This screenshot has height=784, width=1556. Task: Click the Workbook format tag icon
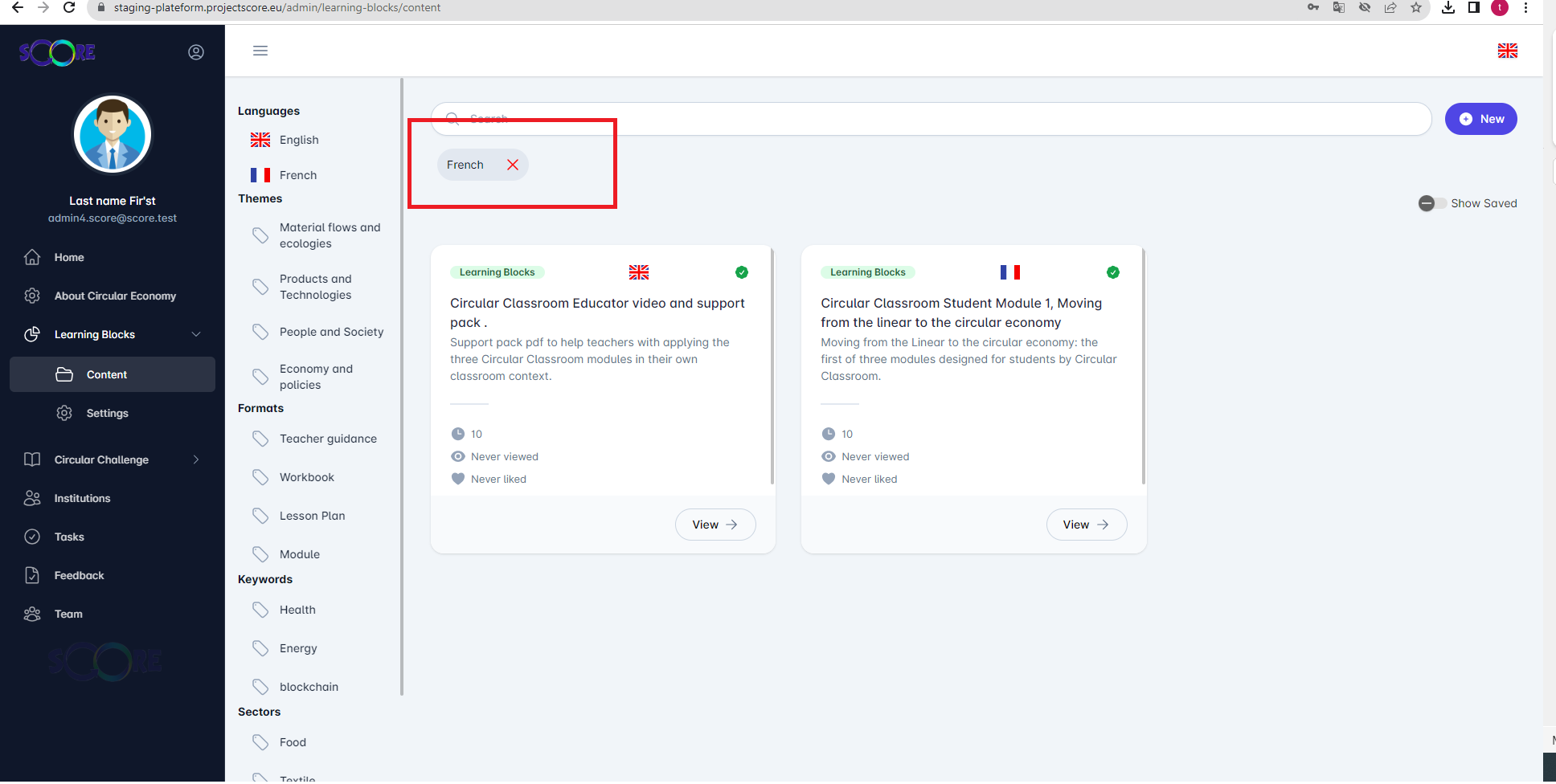pyautogui.click(x=260, y=477)
